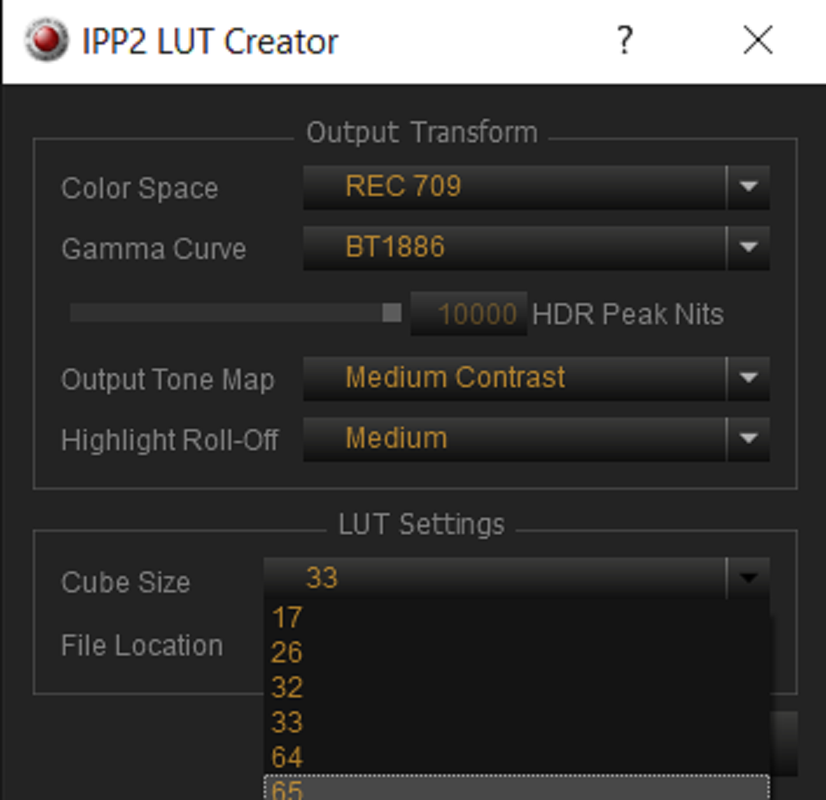Open the Color Space REC 709 combo box
826x800 pixels.
click(x=536, y=187)
